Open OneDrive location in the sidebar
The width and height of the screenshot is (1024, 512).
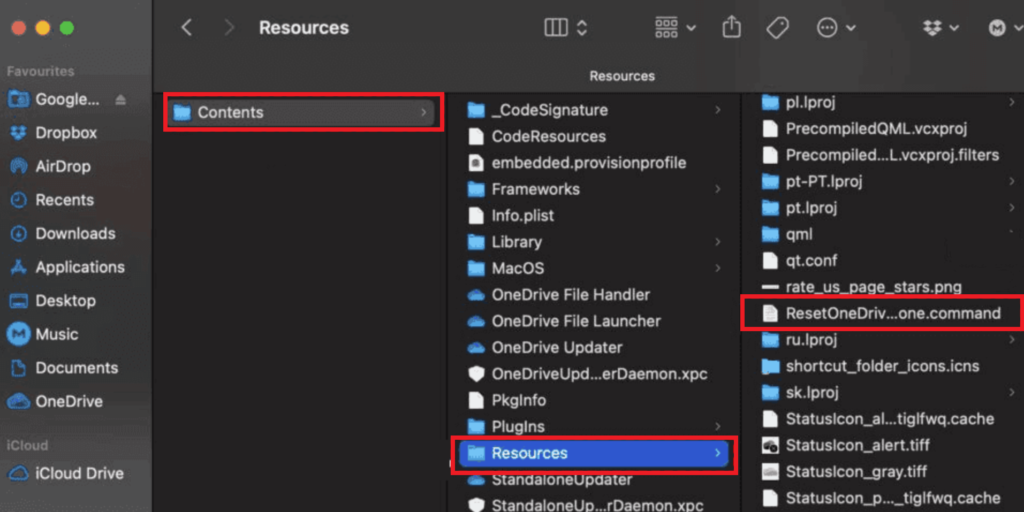[x=68, y=401]
